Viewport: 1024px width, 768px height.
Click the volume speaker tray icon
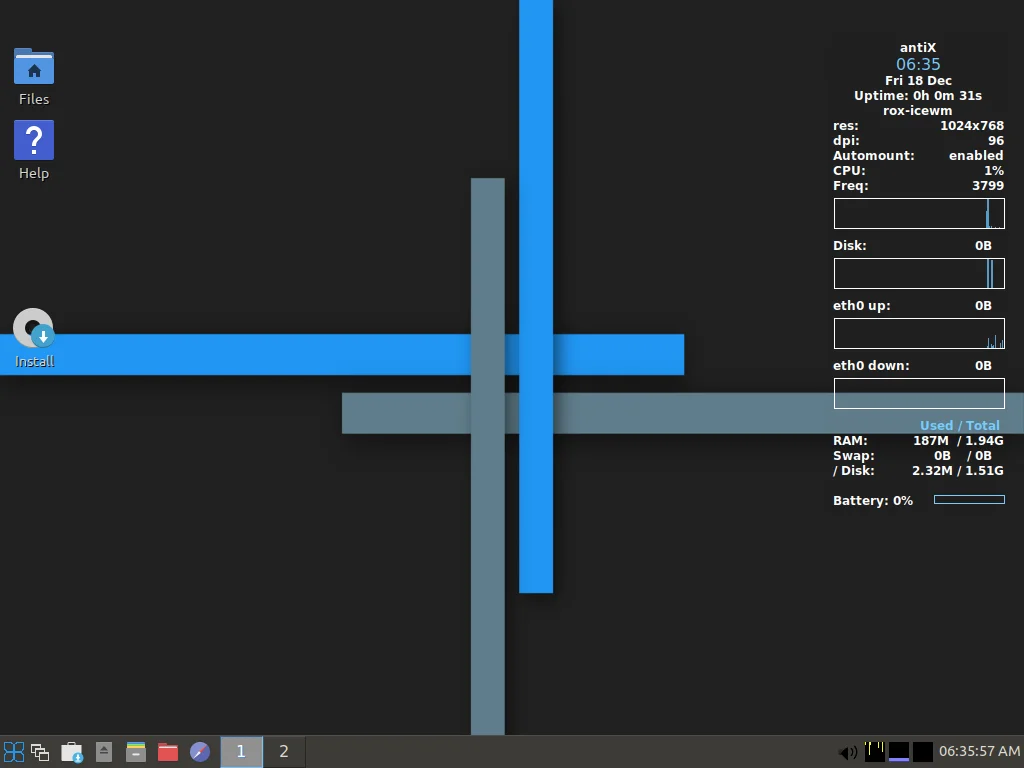pos(847,752)
